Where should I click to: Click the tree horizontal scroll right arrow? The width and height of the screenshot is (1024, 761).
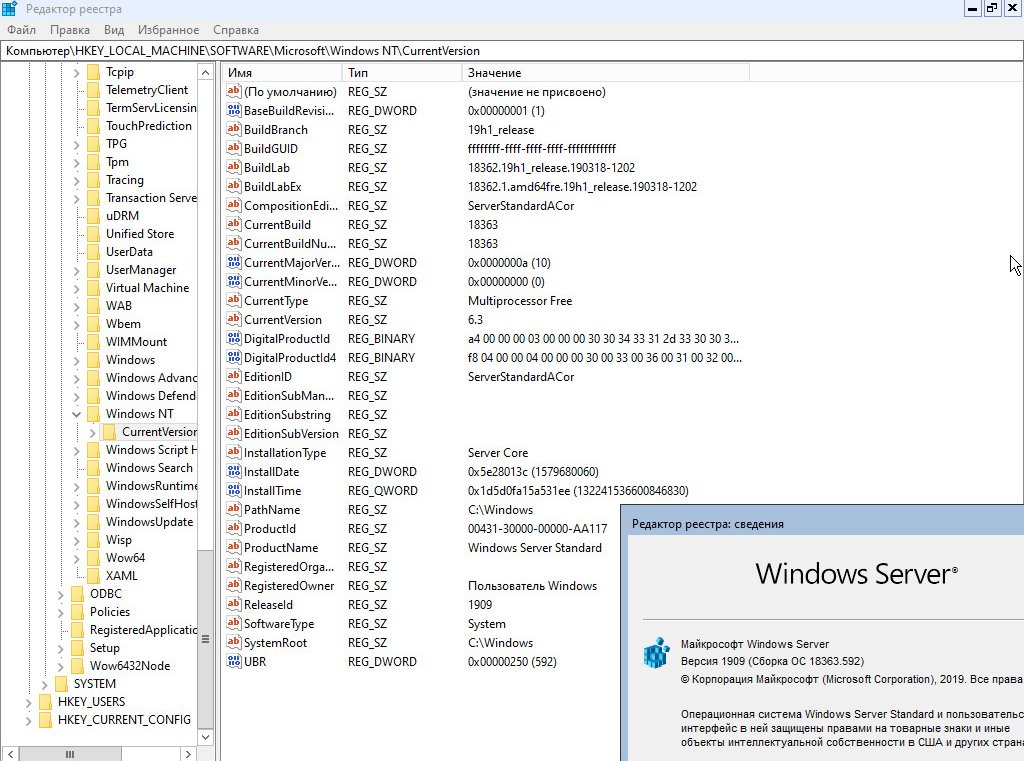[x=188, y=754]
